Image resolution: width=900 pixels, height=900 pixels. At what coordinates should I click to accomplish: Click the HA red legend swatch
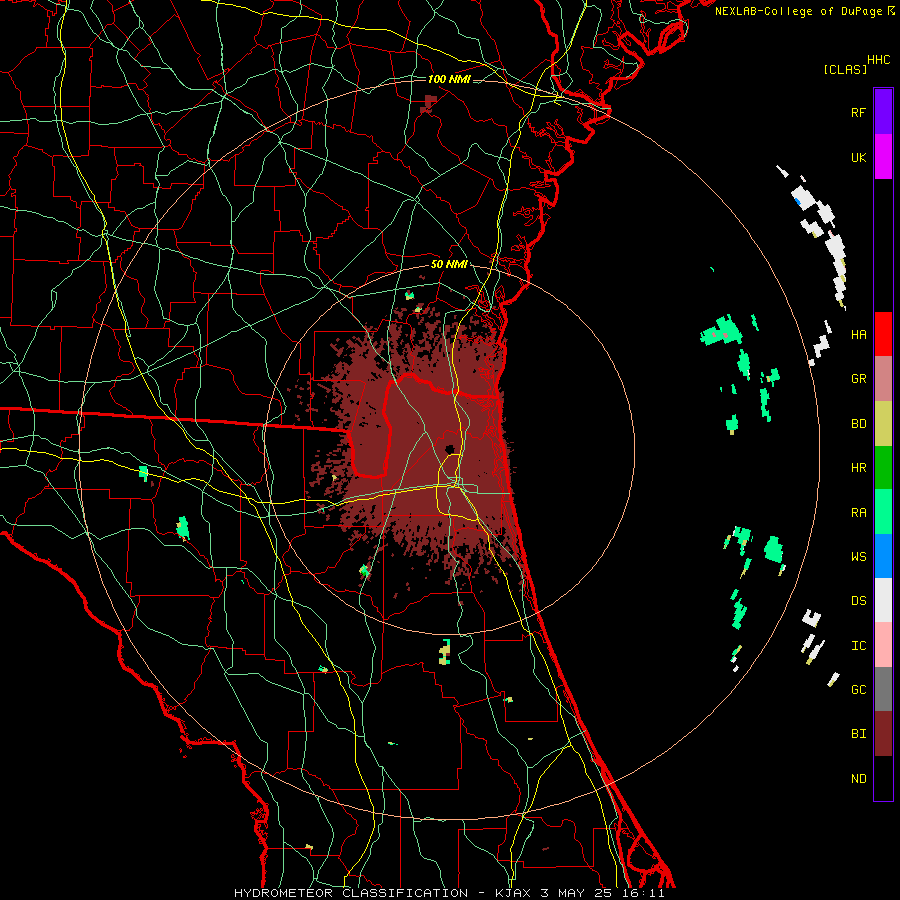point(883,334)
